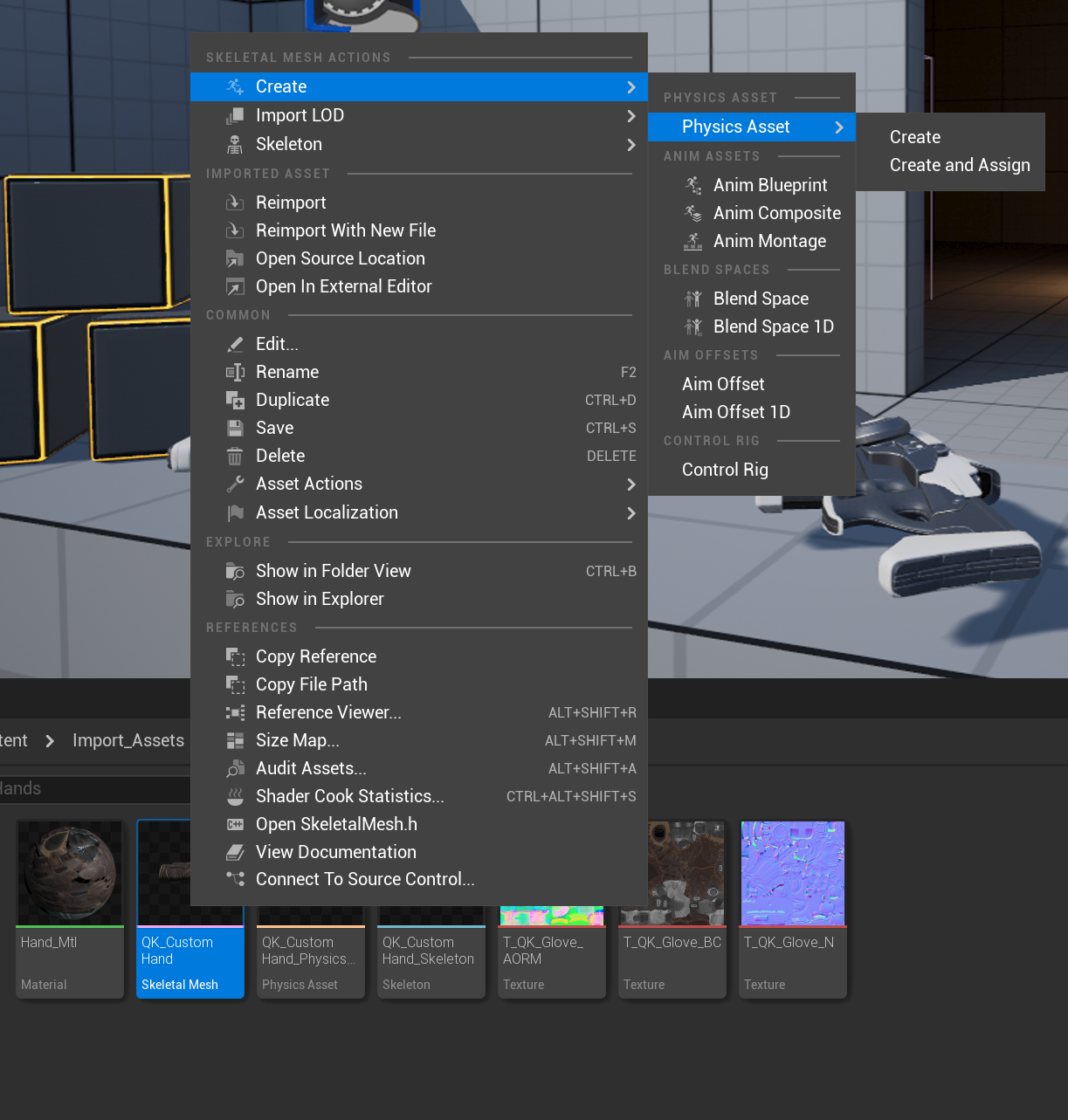Select Create and Assign physics asset
This screenshot has width=1068, height=1120.
click(x=959, y=165)
